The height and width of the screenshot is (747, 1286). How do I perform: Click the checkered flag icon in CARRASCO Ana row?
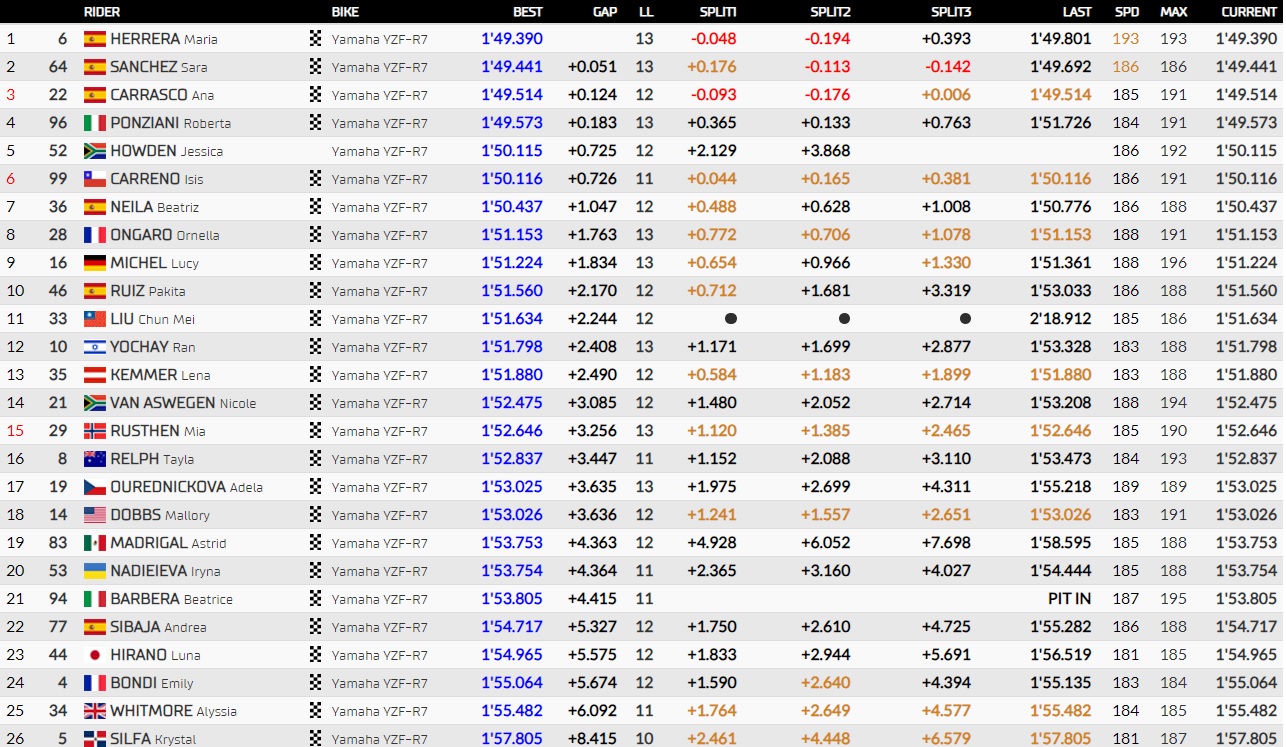tap(316, 95)
